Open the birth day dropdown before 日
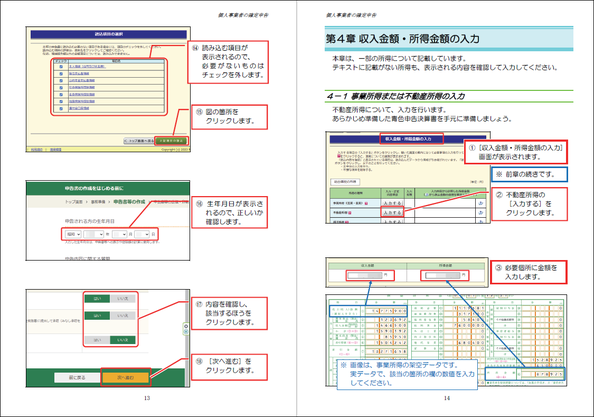The width and height of the screenshot is (594, 417). 142,234
